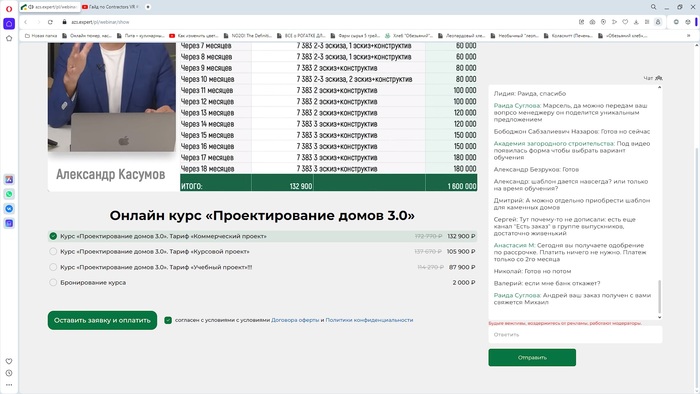Open bookmark «Как изменить цвет...»
The height and width of the screenshot is (394, 700).
pos(194,36)
